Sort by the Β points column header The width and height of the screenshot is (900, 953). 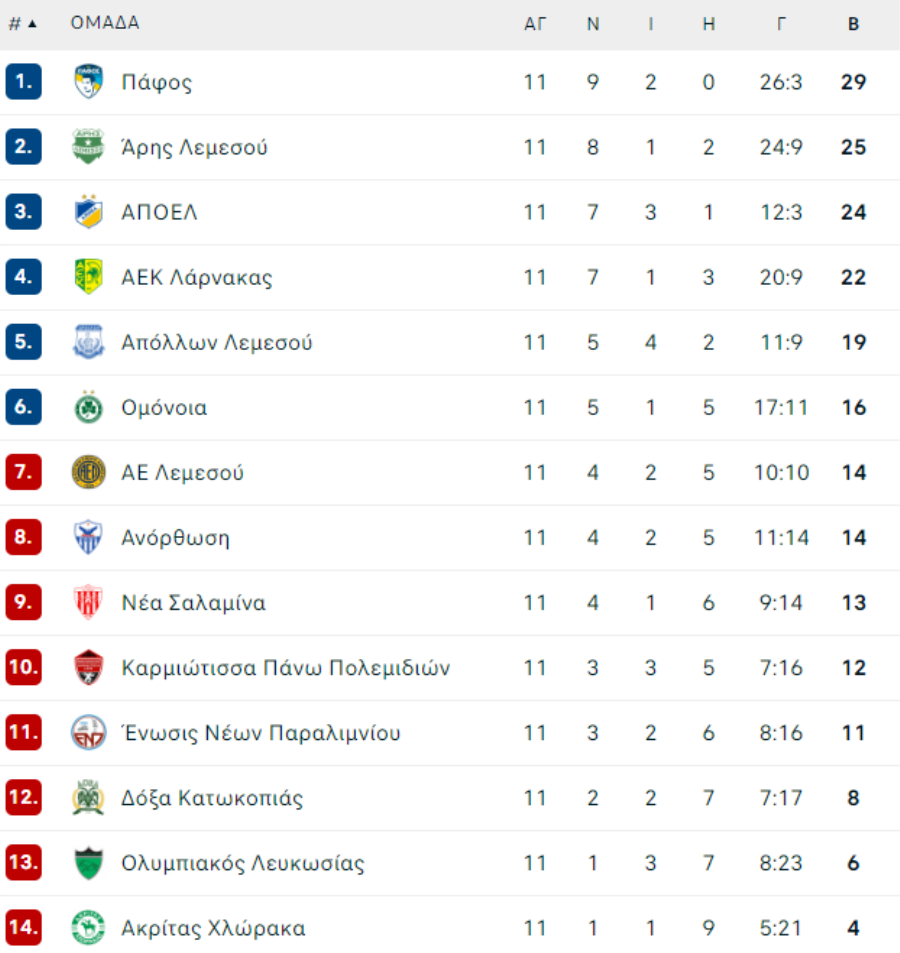[x=853, y=24]
